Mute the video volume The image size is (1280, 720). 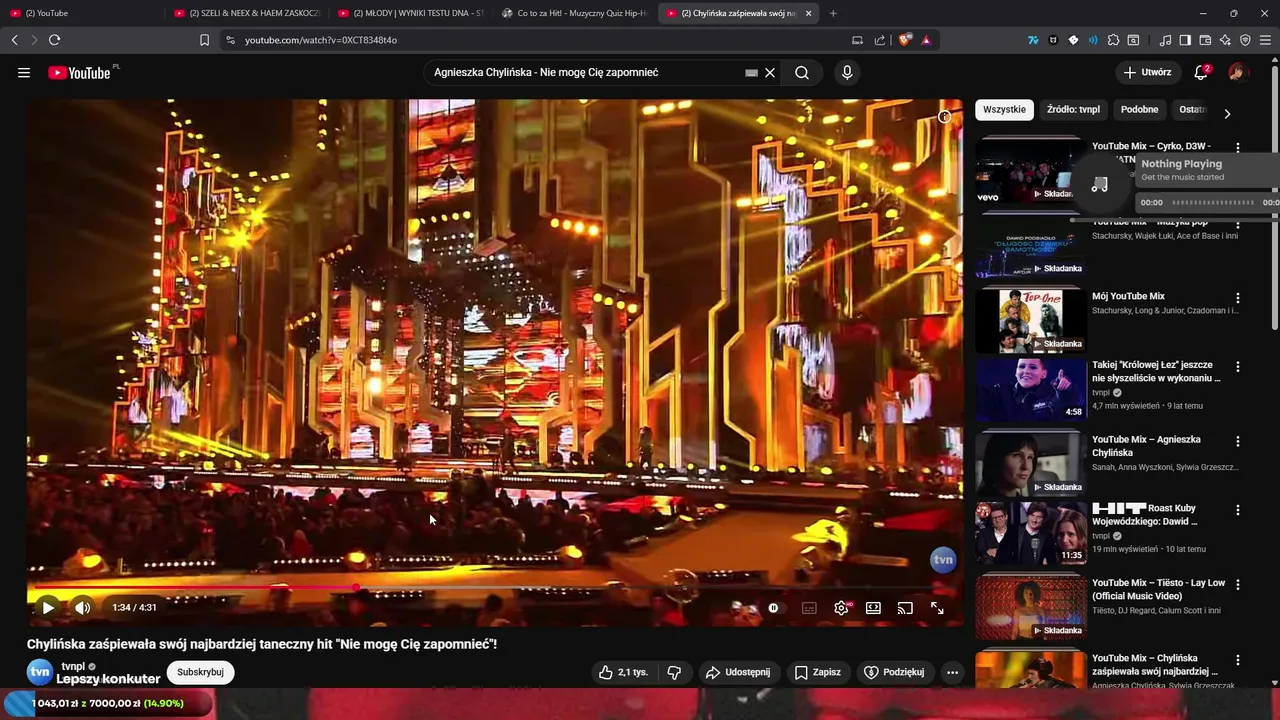click(82, 607)
